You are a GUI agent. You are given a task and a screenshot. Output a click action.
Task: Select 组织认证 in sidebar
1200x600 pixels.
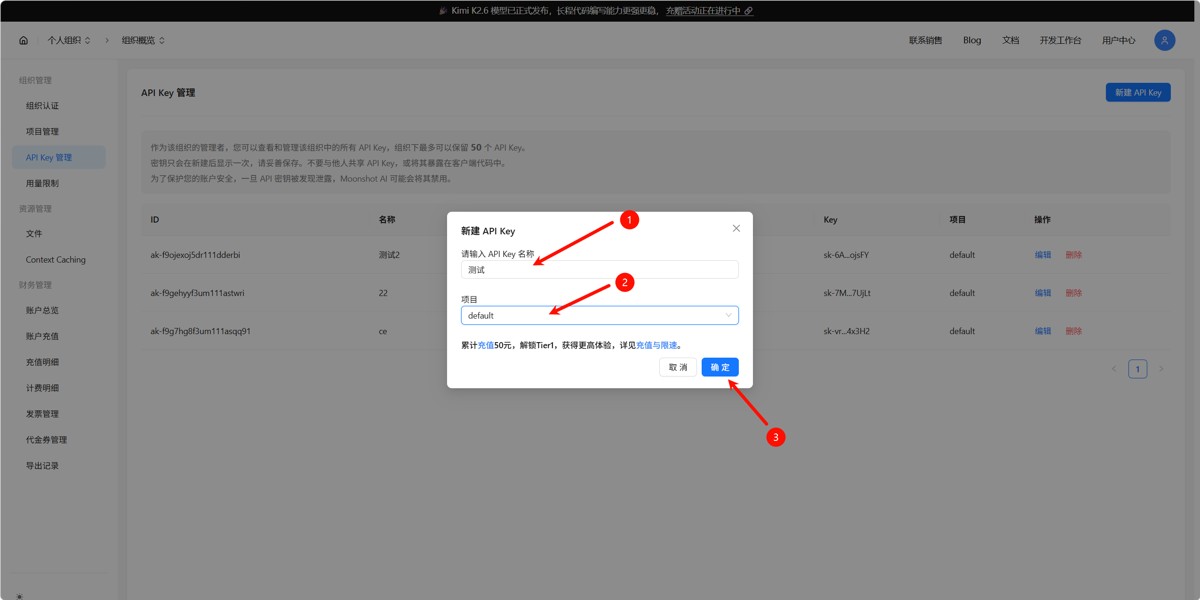59,105
